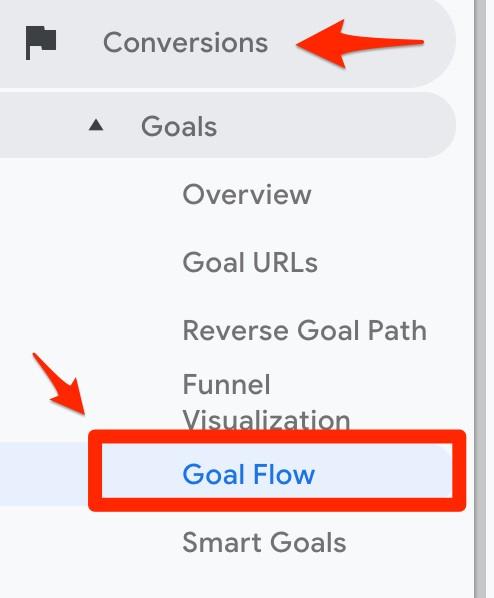Select the Funnel Visualization report
Viewport: 494px width, 598px height.
pyautogui.click(x=266, y=402)
